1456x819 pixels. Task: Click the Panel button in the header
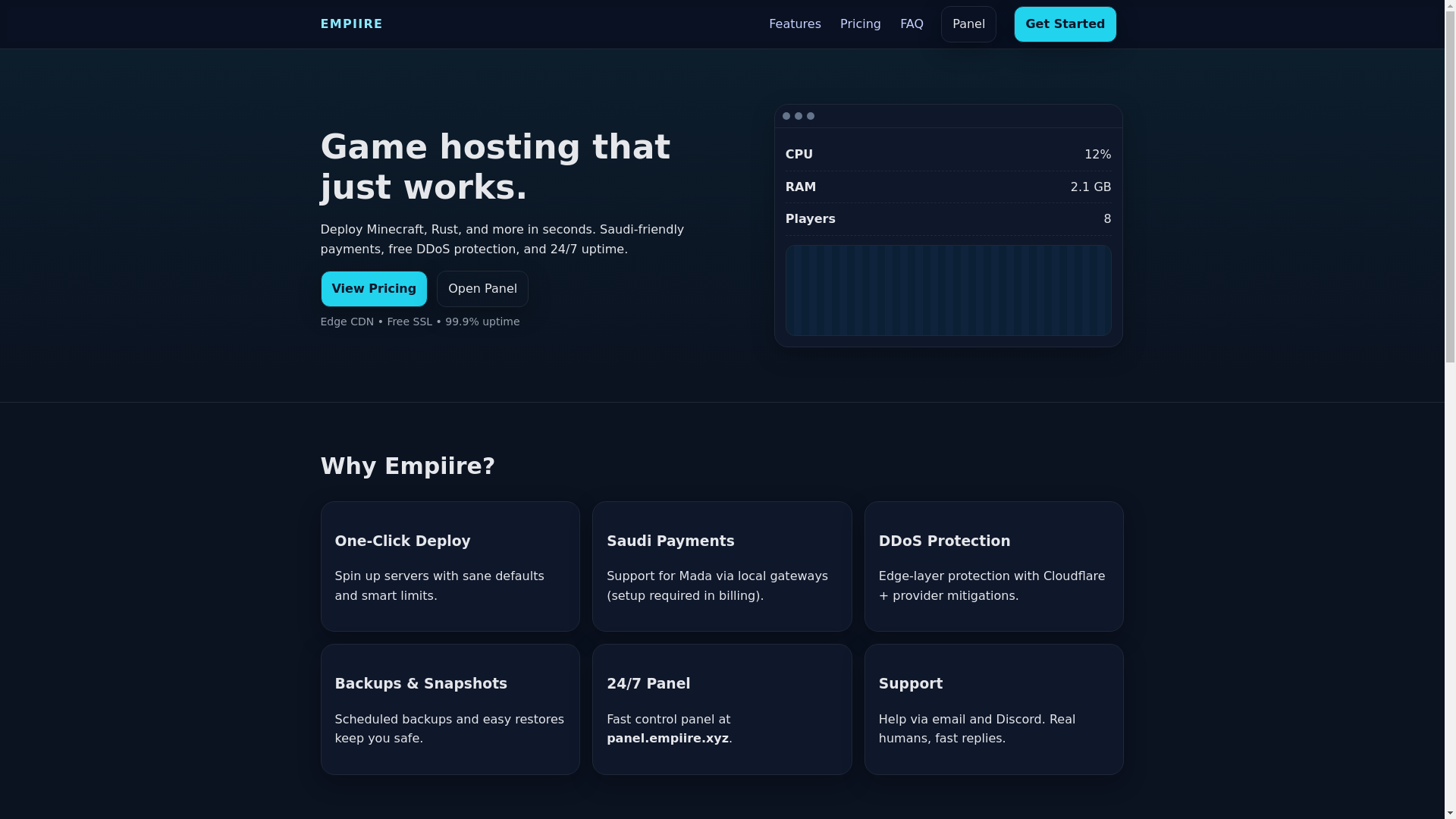[x=968, y=24]
